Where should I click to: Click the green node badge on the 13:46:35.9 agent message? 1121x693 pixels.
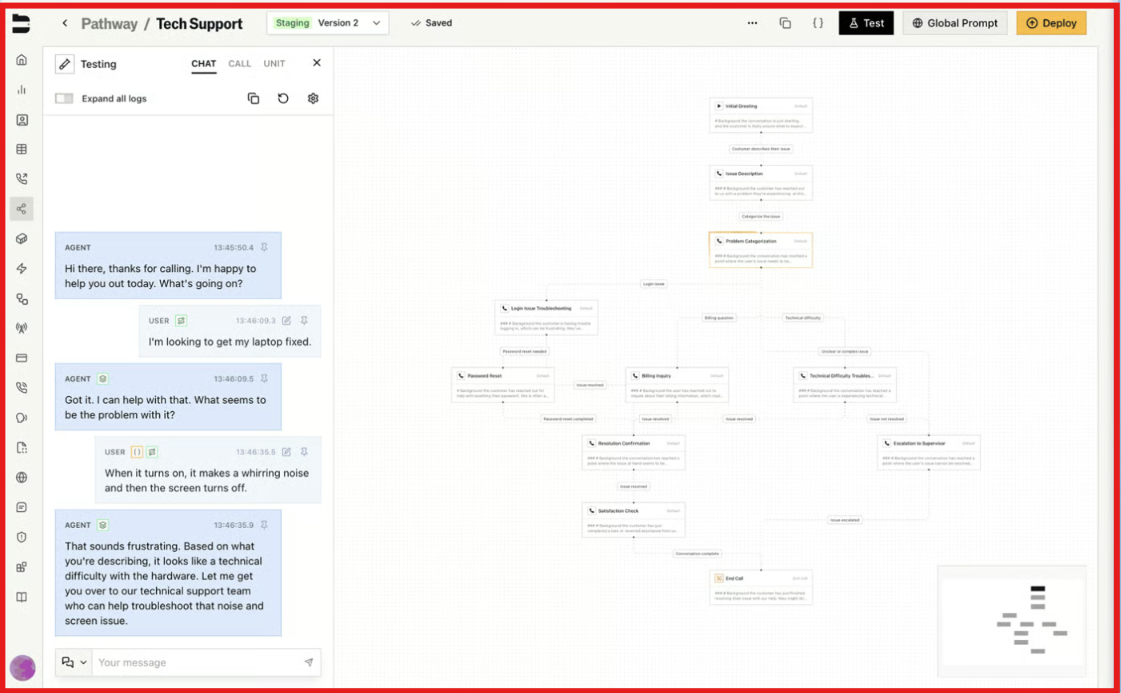[103, 525]
